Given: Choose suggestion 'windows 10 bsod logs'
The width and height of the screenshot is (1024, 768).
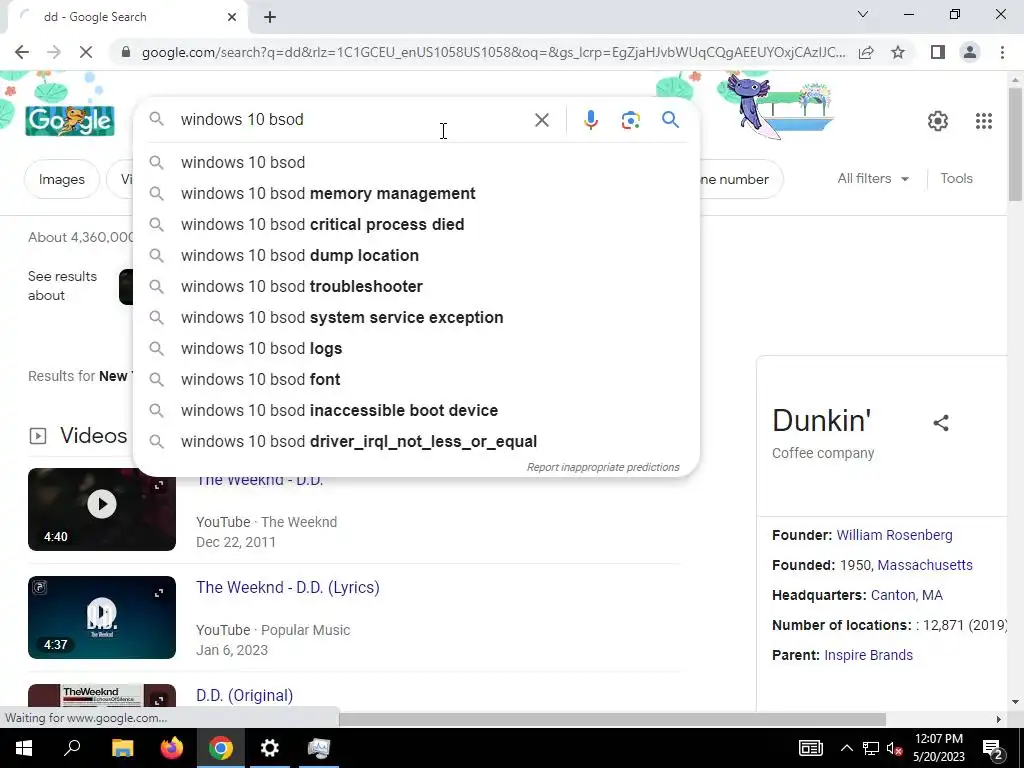Looking at the screenshot, I should tap(416, 349).
